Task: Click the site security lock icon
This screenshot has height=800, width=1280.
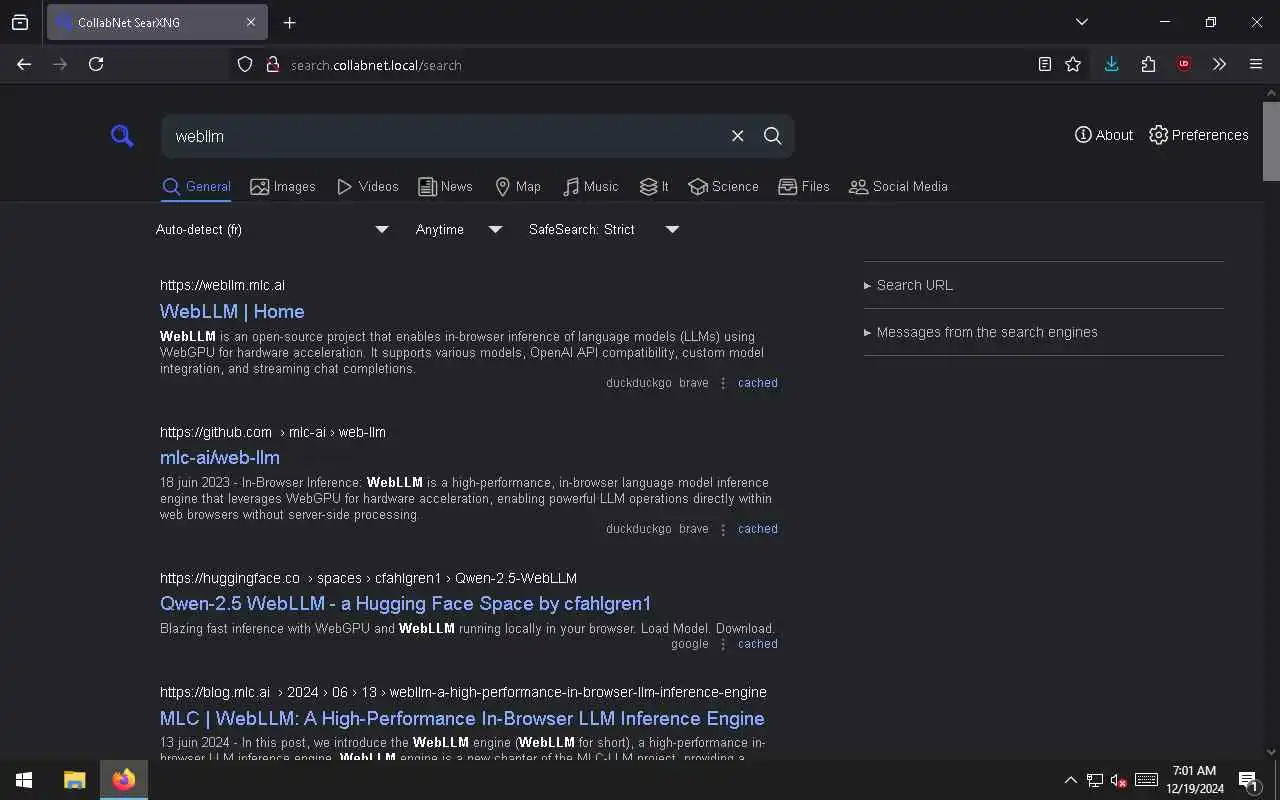Action: [x=272, y=64]
